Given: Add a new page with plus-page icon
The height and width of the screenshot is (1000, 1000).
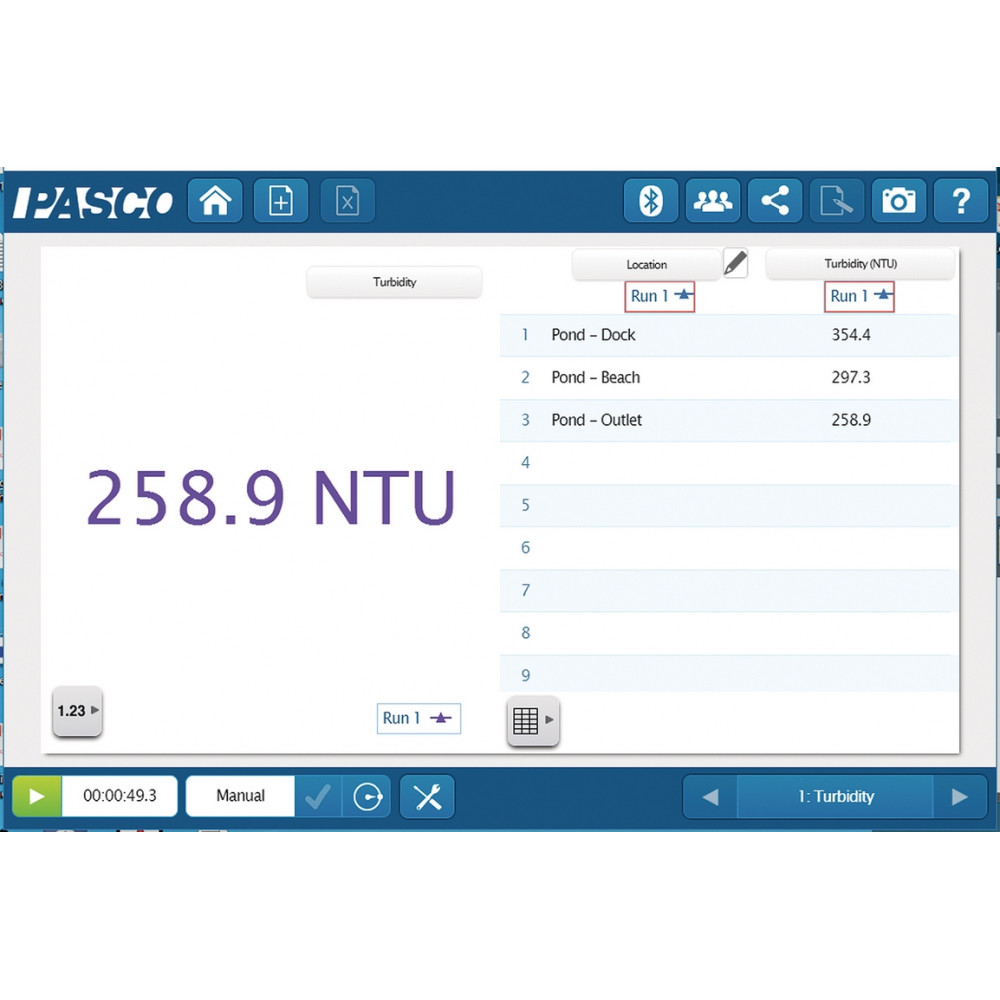Looking at the screenshot, I should (x=281, y=201).
